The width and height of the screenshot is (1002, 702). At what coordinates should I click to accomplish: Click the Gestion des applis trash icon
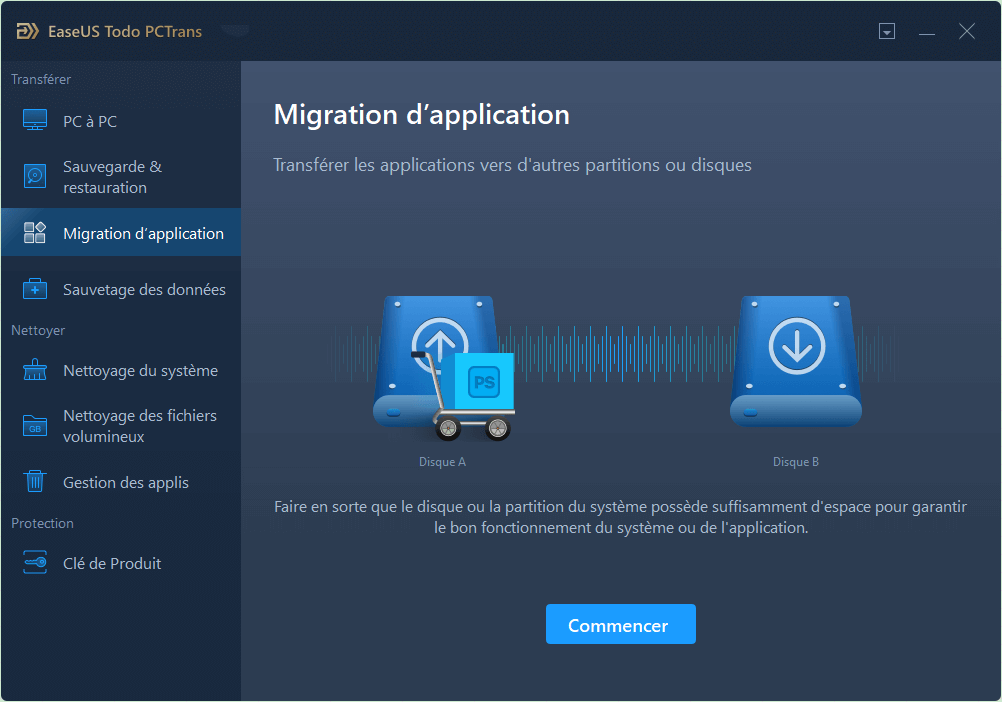(35, 481)
